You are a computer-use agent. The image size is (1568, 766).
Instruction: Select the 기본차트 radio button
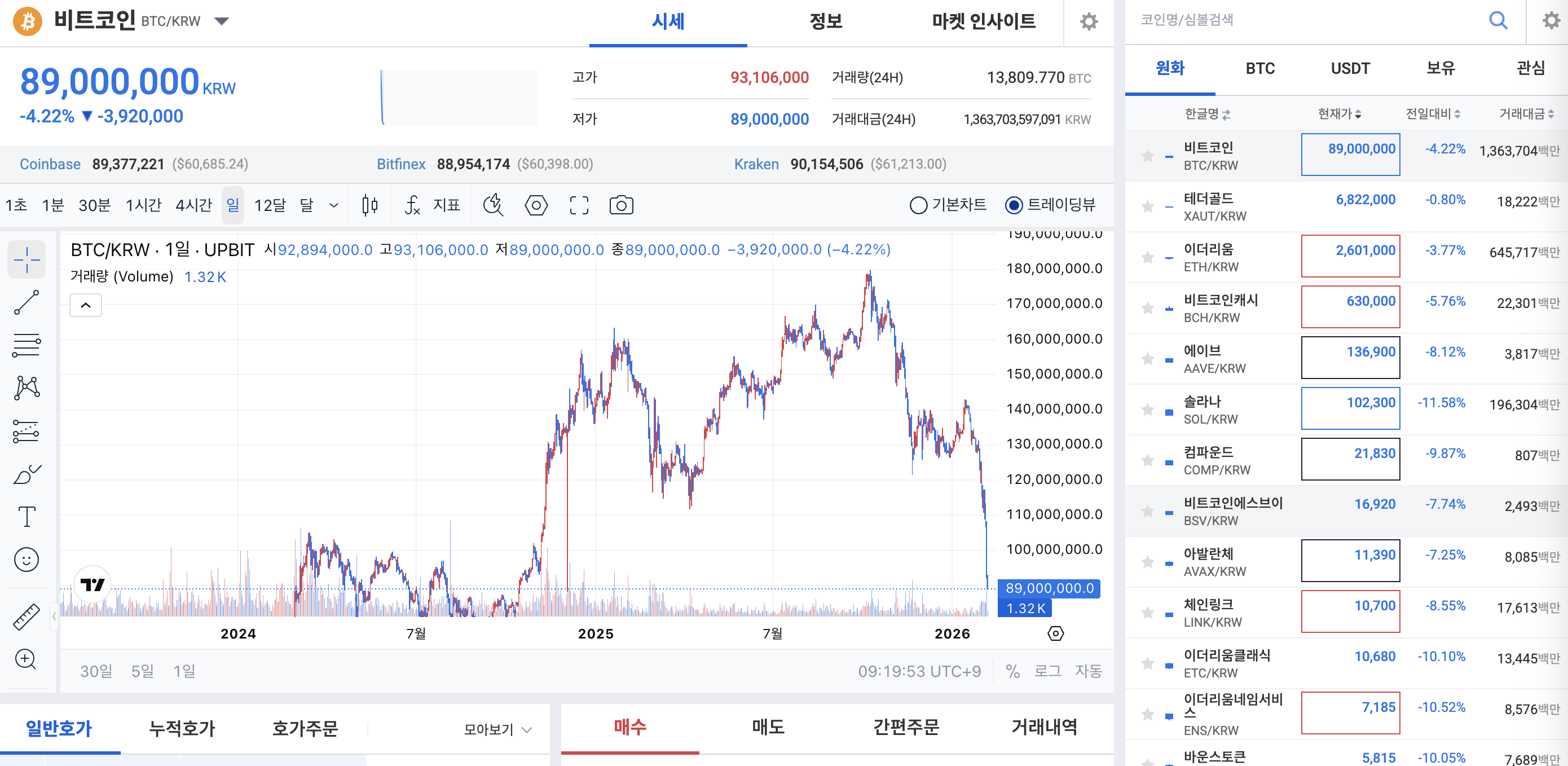[918, 205]
